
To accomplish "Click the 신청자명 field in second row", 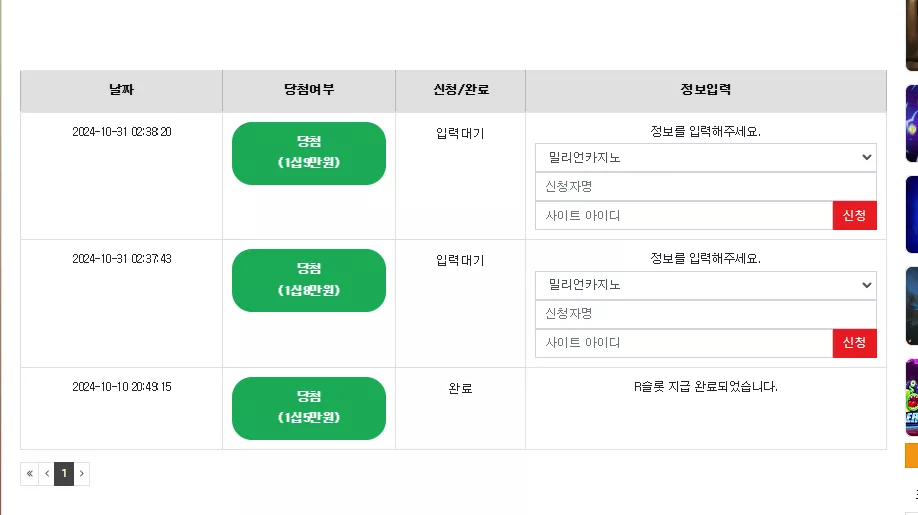I will point(705,314).
